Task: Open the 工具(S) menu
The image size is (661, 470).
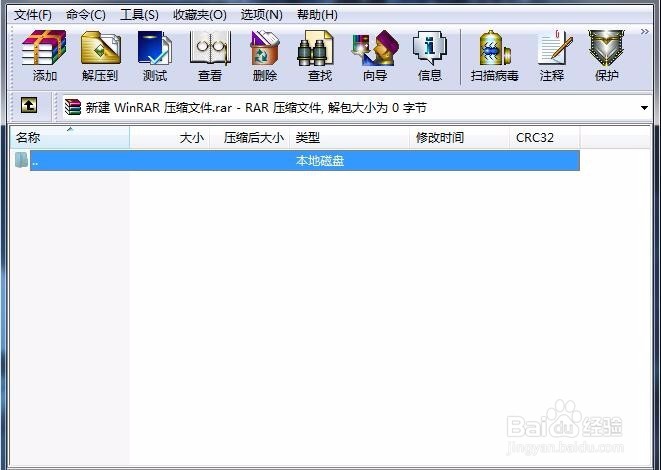Action: tap(139, 15)
